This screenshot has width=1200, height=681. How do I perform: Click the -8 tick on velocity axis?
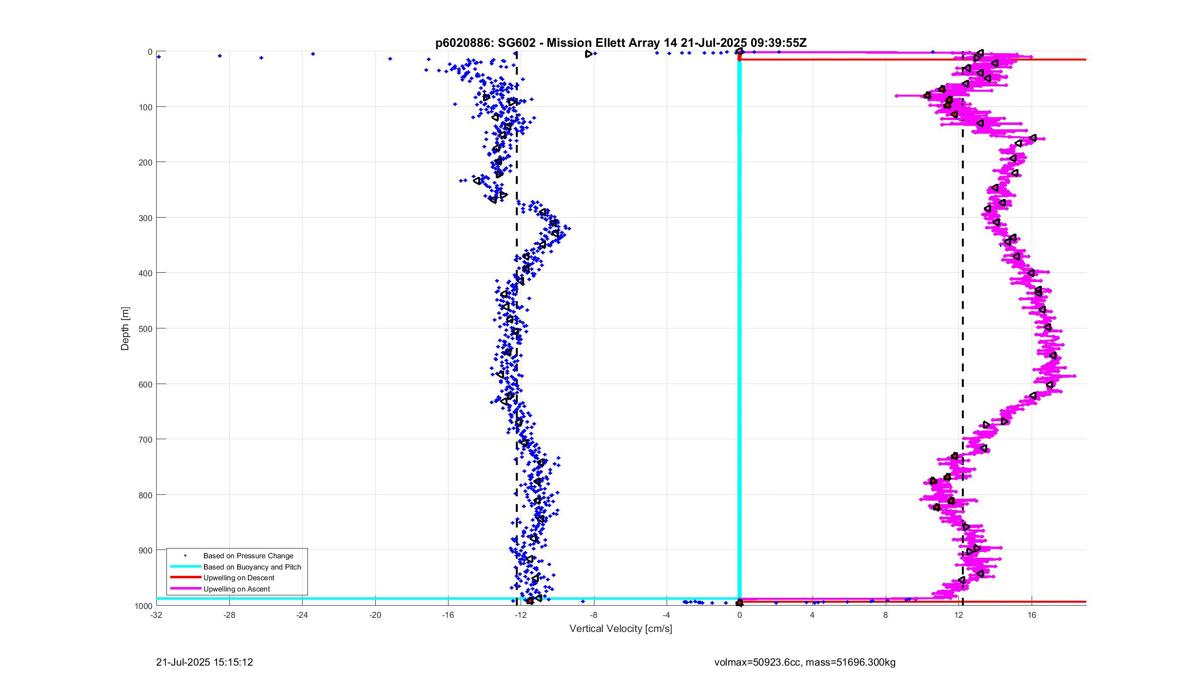pyautogui.click(x=594, y=616)
